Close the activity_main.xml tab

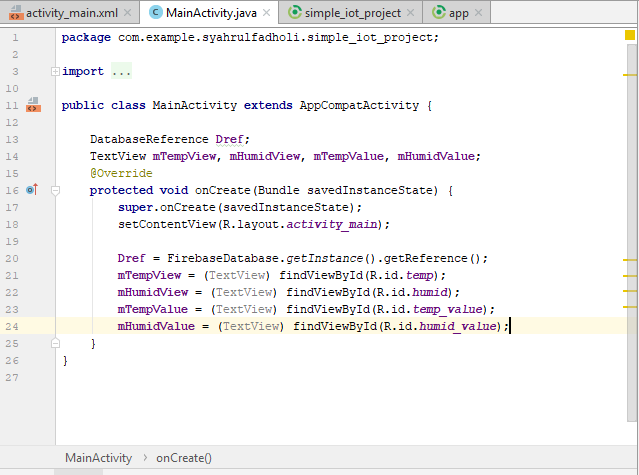tap(128, 13)
